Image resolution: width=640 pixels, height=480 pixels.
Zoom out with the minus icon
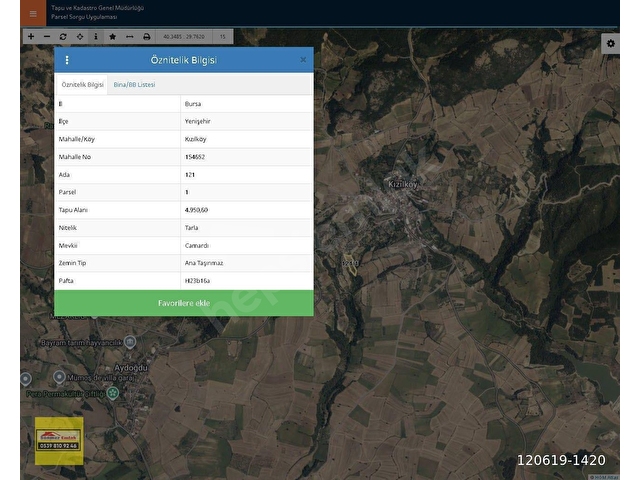[x=47, y=37]
